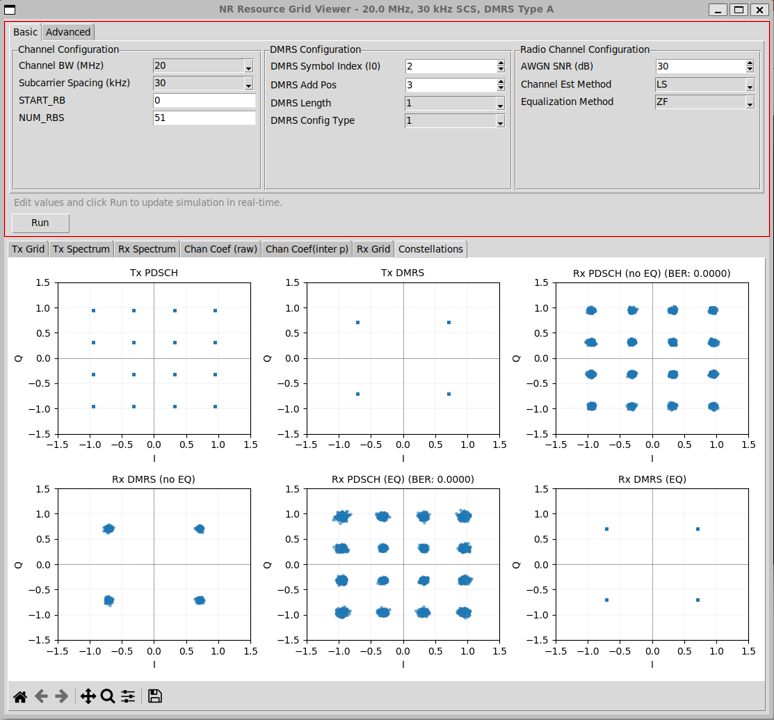Select the Pan axes tool
This screenshot has height=720, width=774.
pos(88,696)
